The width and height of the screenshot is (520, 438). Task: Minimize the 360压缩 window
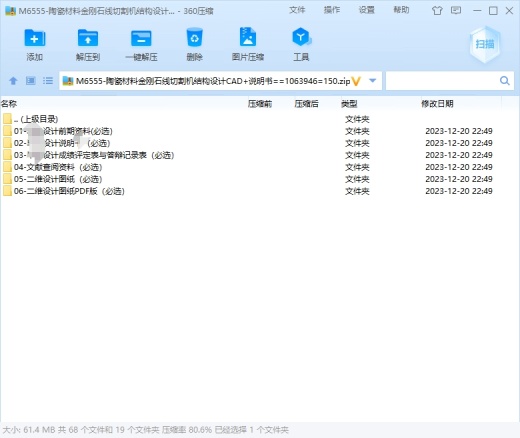point(477,11)
